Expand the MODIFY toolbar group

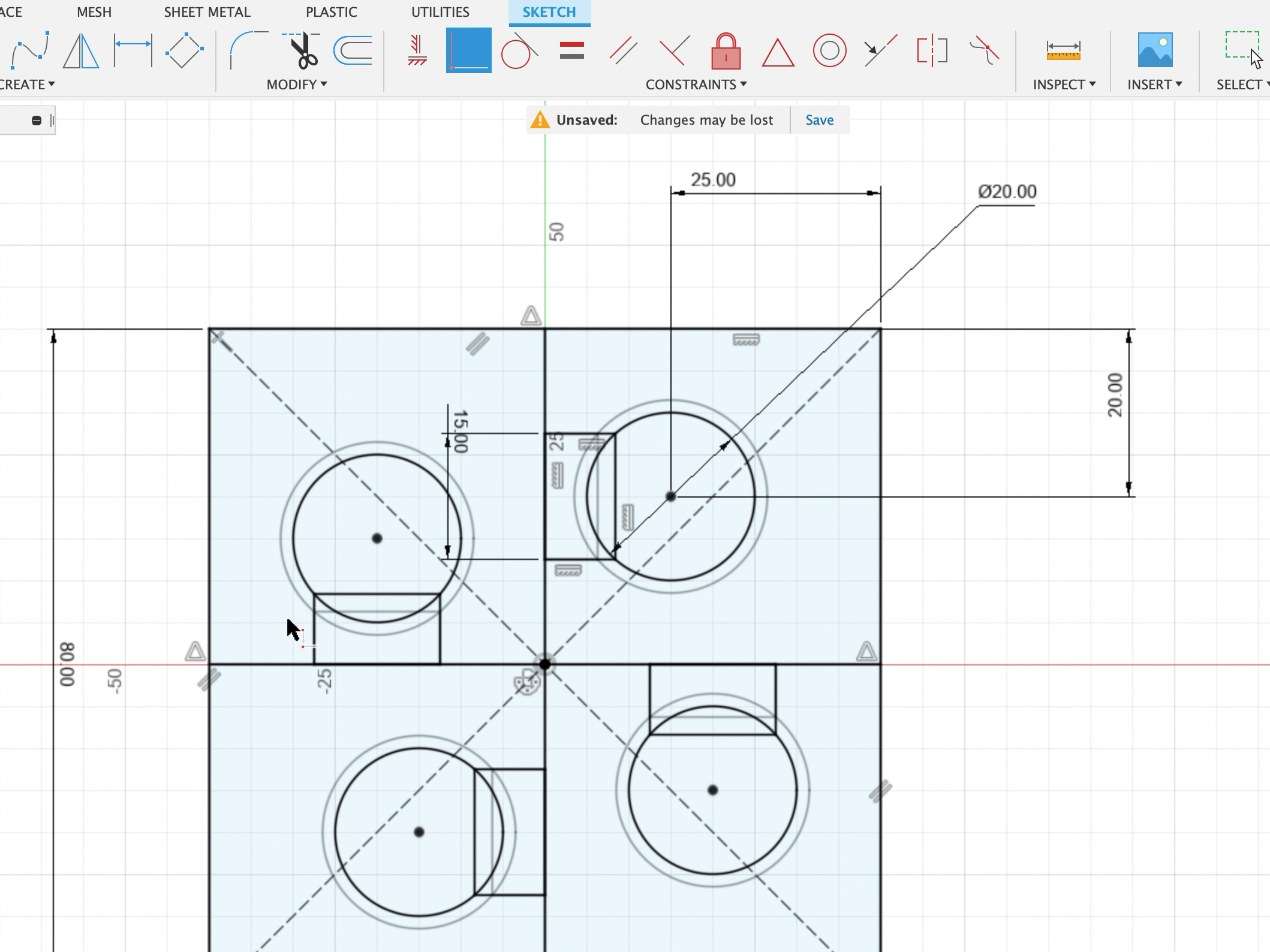(x=296, y=84)
